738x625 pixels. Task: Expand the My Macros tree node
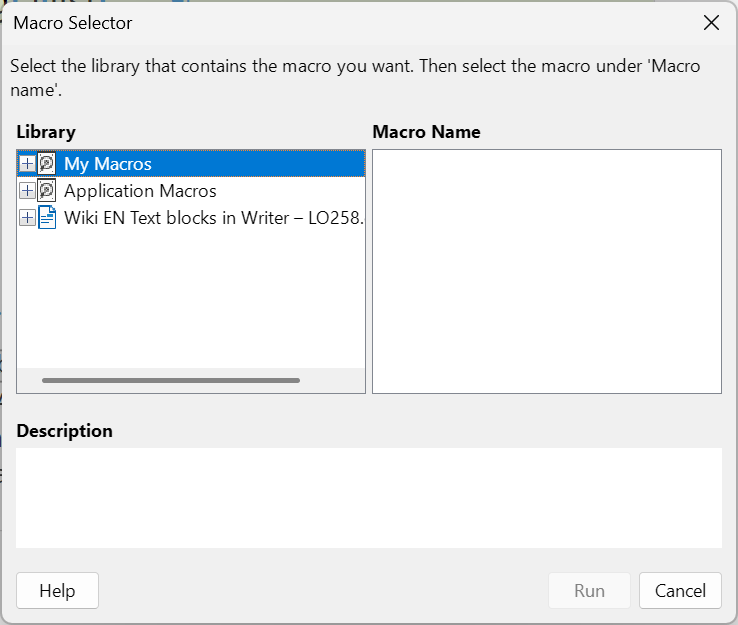point(27,164)
